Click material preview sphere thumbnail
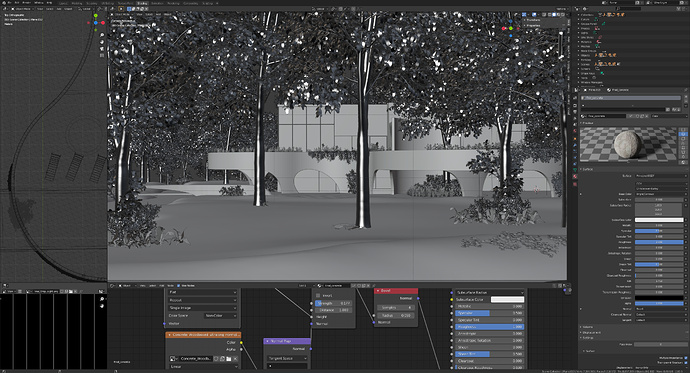 (628, 144)
